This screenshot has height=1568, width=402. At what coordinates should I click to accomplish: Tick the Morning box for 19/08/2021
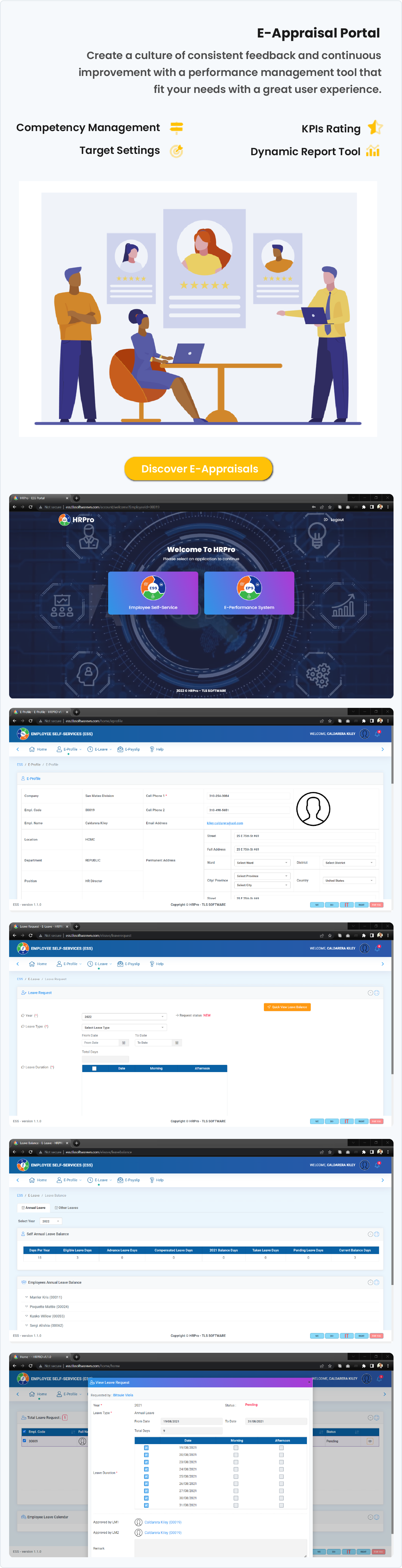[x=236, y=1447]
